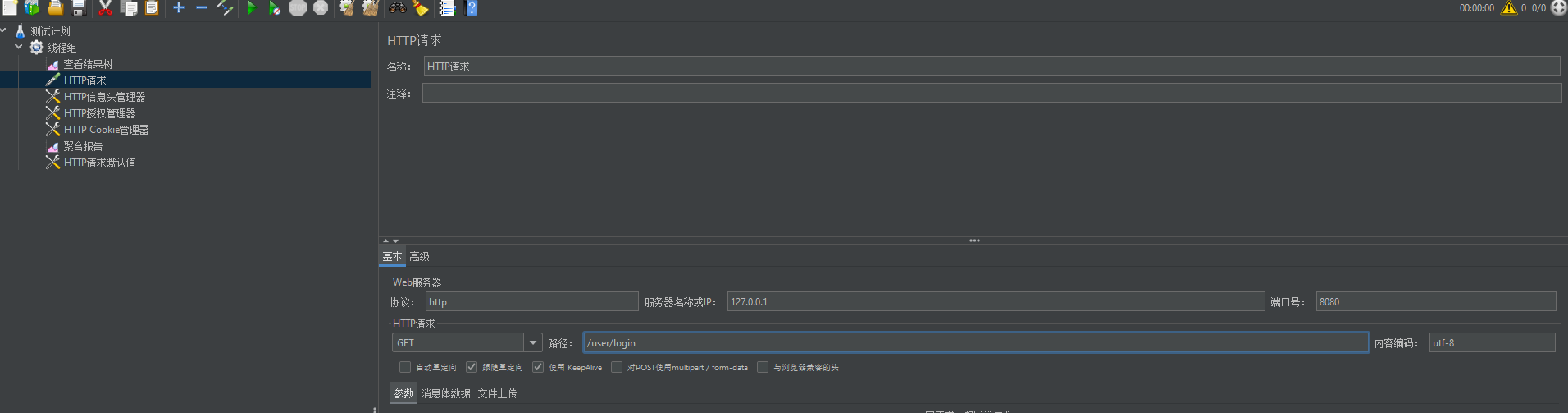Cut selection with the scissors icon

point(106,7)
